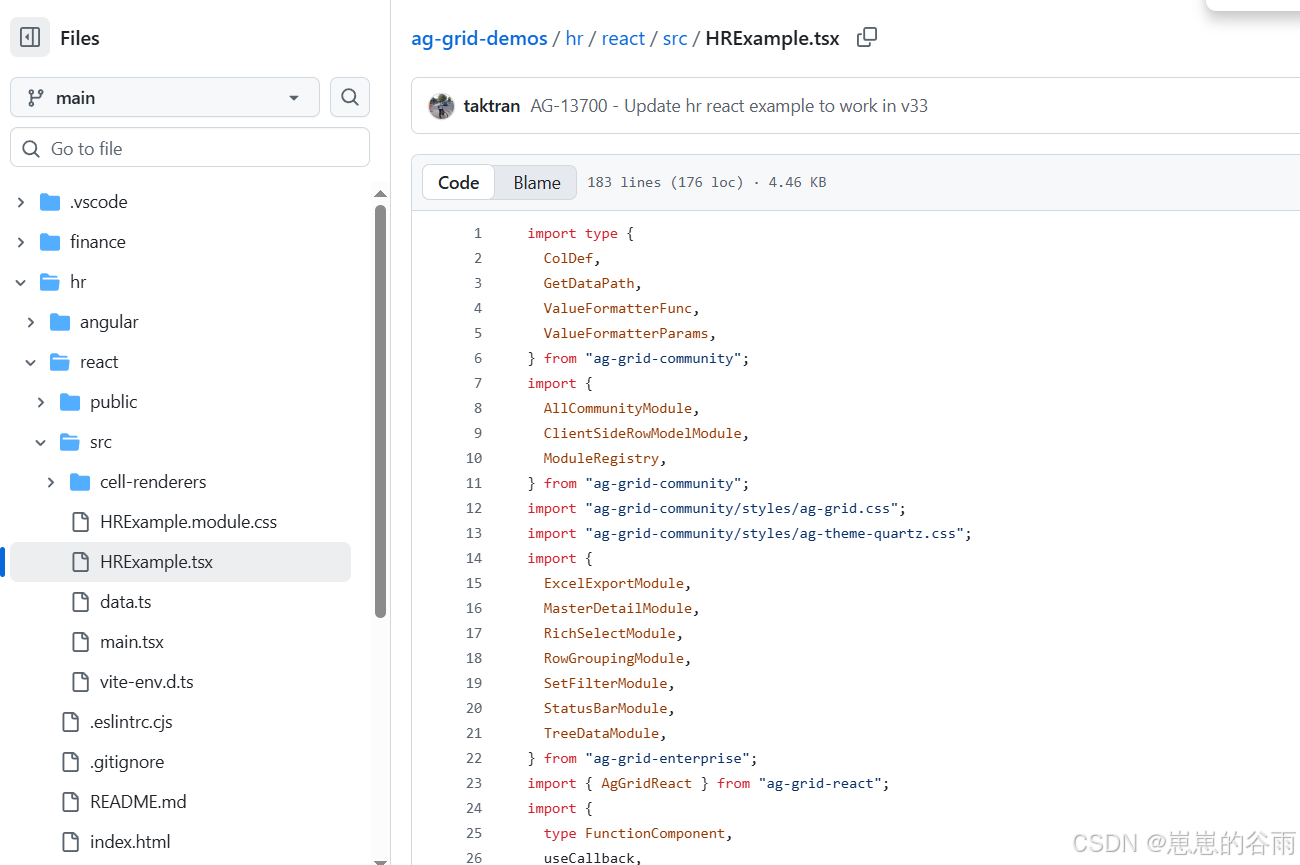This screenshot has width=1300, height=865.
Task: Select HRExample.tsx in the file tree
Action: (x=180, y=562)
